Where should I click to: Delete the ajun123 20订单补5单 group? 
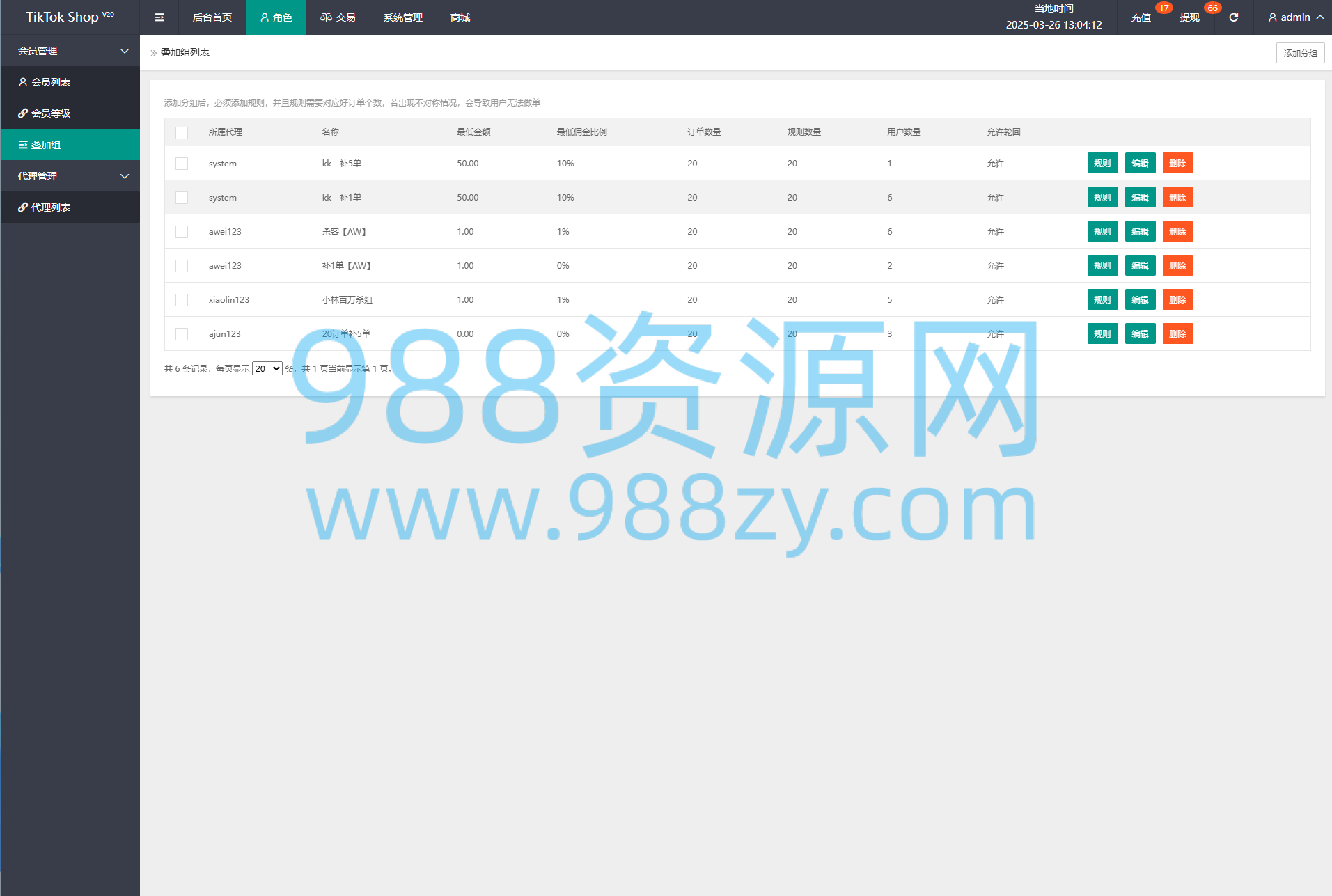[x=1177, y=334]
